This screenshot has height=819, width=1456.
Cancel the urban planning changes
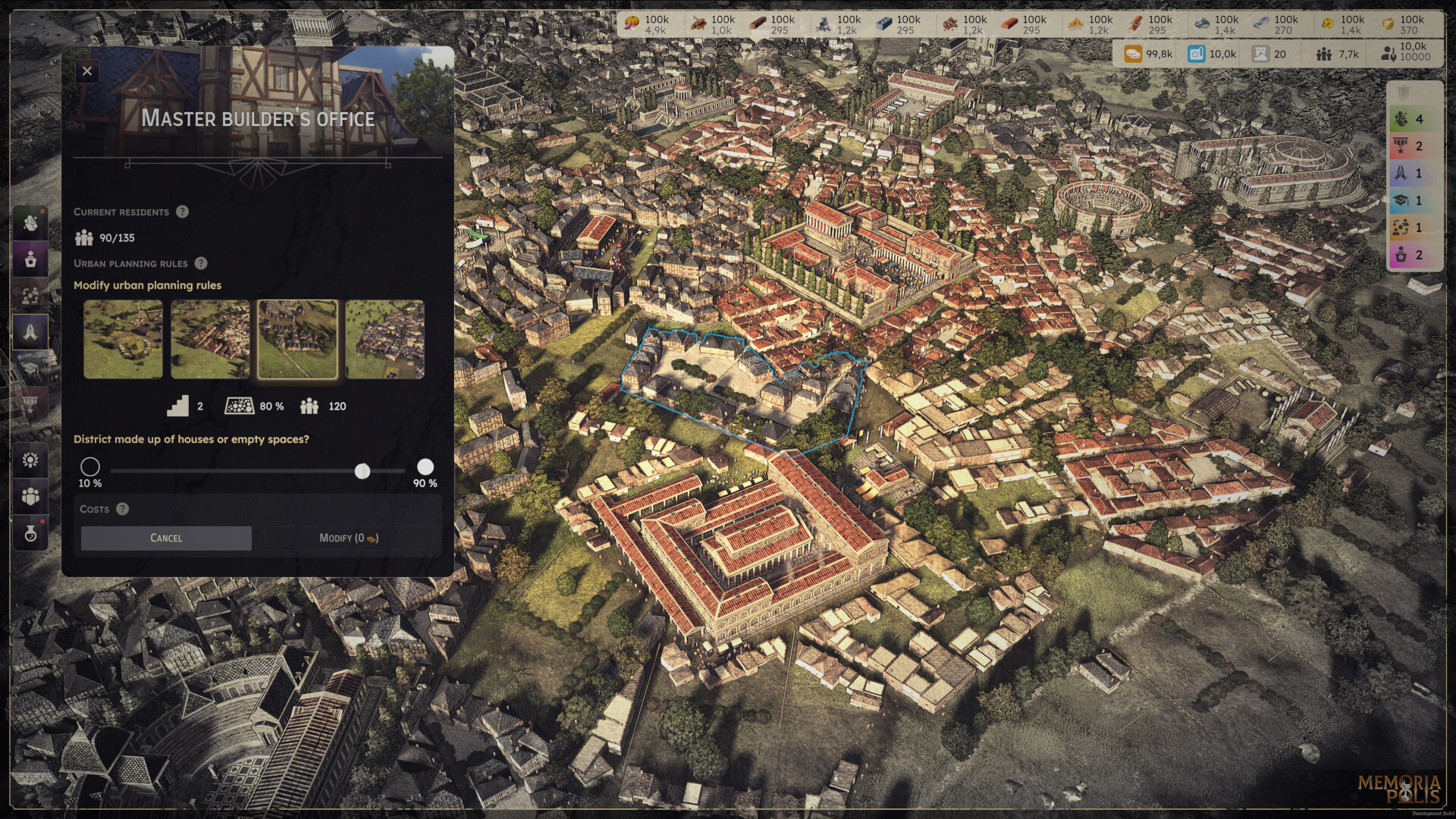[166, 538]
